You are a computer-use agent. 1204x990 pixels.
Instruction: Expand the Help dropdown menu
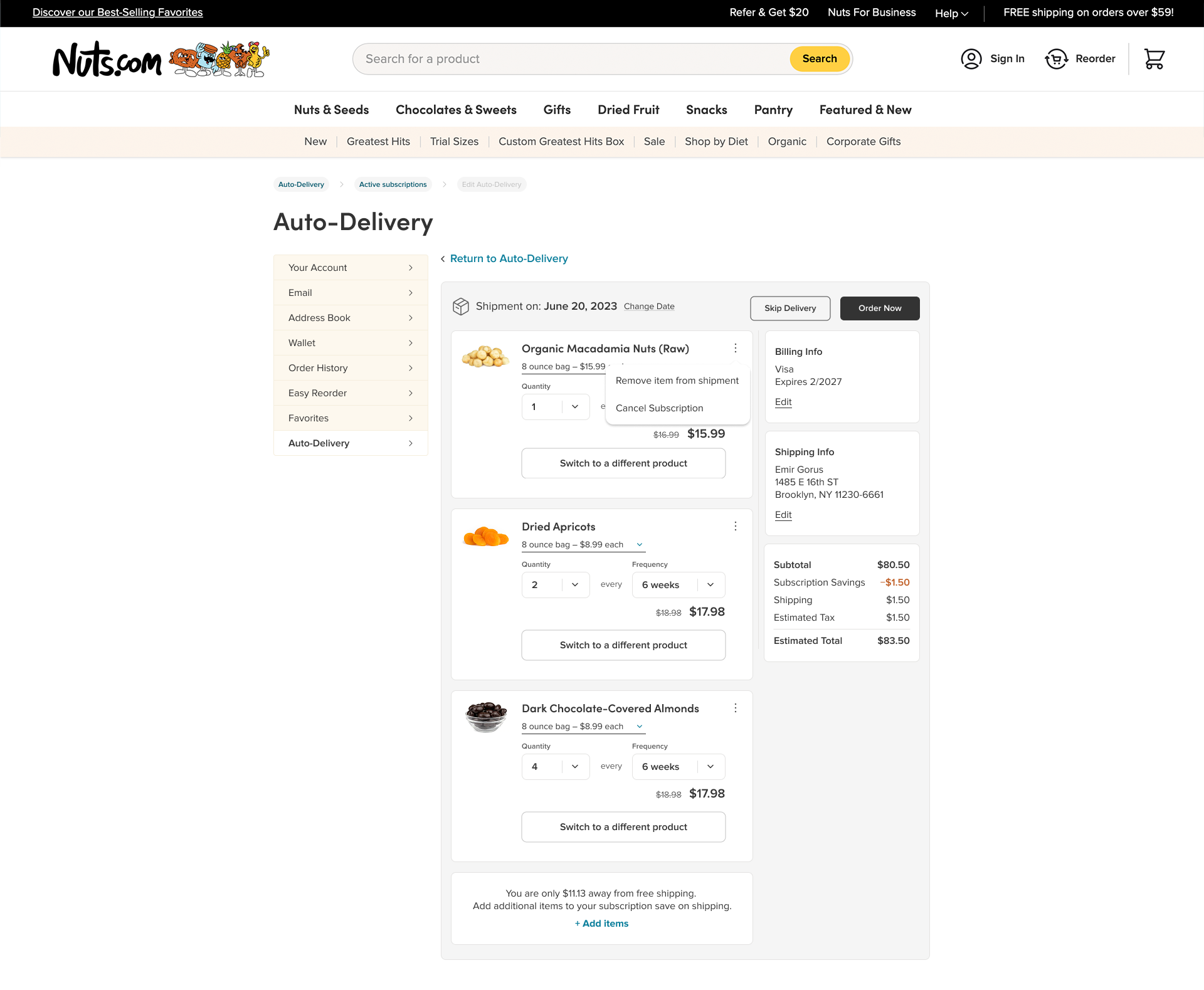point(951,13)
